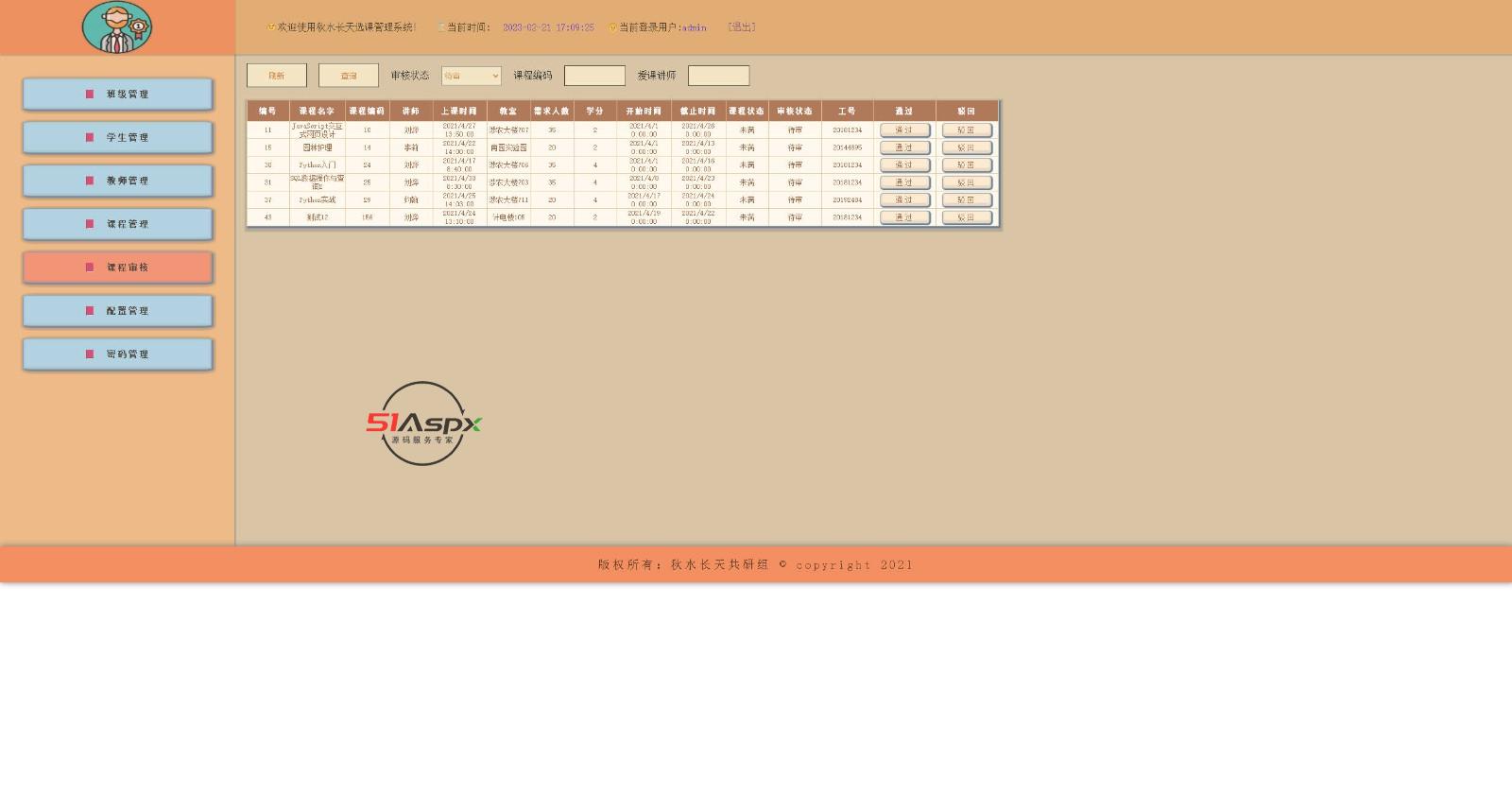Approve the 园林护理 course with 通过
1512x795 pixels.
(904, 147)
